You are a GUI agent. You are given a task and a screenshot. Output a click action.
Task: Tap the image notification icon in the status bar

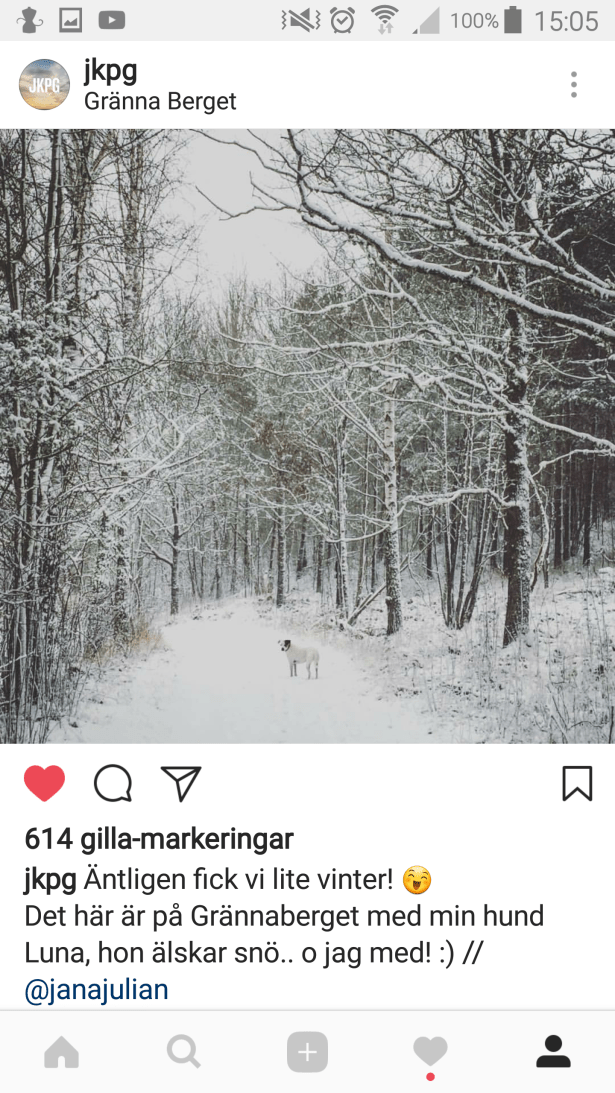(70, 20)
